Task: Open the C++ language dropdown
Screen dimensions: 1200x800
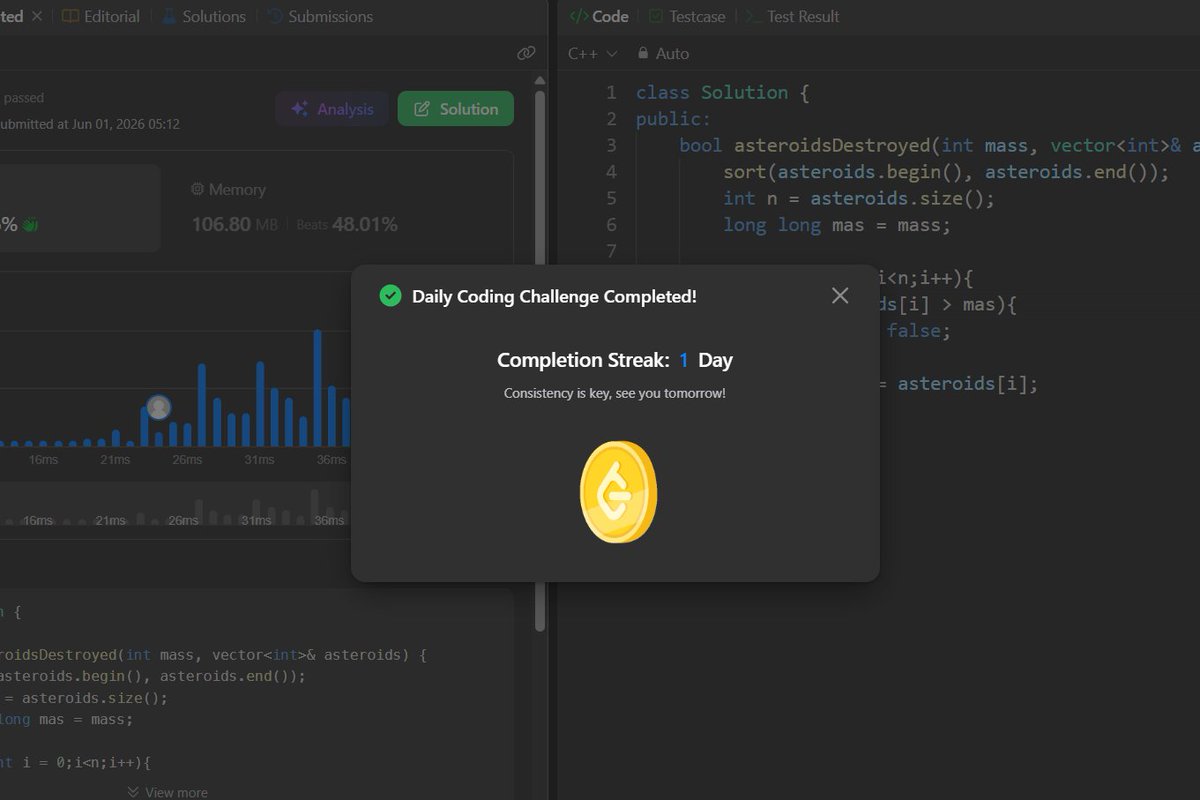Action: click(593, 53)
